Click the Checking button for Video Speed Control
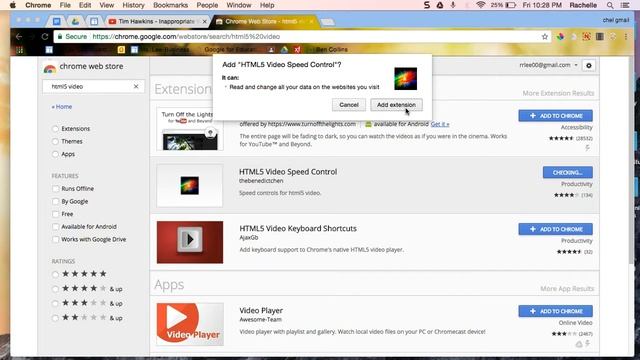Viewport: 640px width, 360px height. point(567,172)
